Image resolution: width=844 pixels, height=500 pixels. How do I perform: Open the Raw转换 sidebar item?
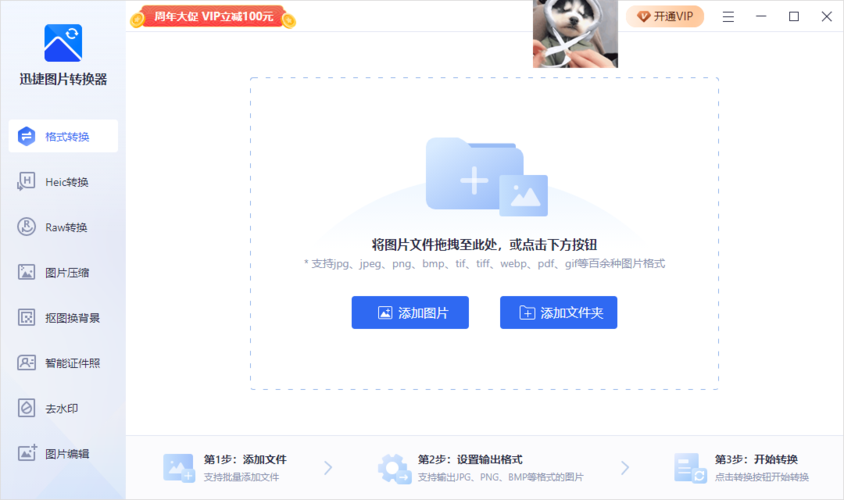tap(63, 227)
